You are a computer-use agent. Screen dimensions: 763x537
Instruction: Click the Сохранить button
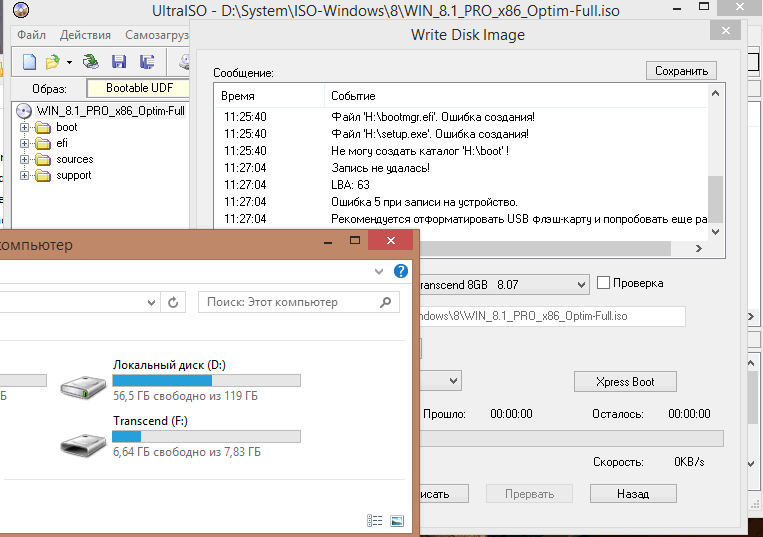[681, 71]
